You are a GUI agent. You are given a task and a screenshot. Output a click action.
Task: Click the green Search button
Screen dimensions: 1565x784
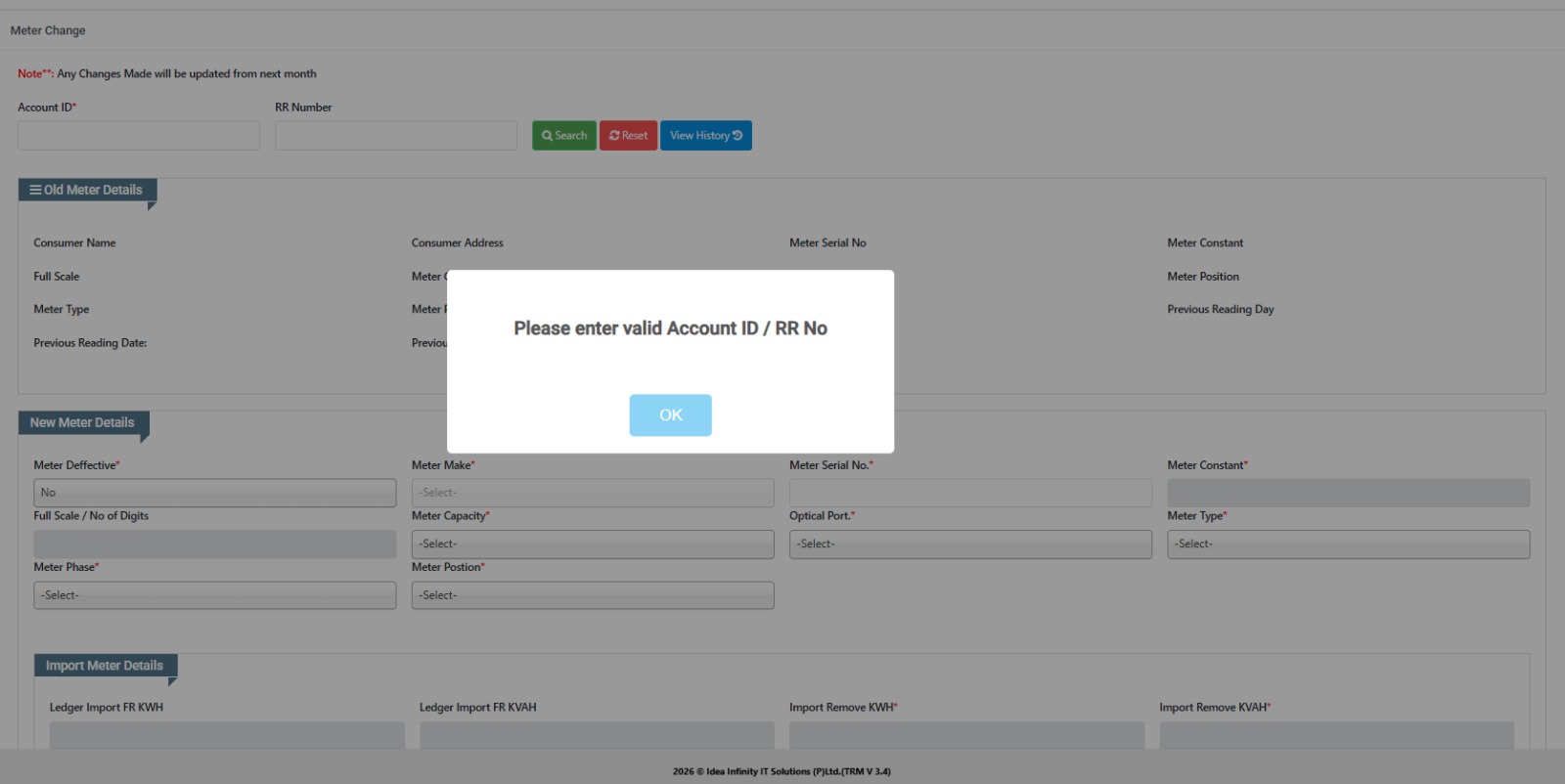(564, 136)
